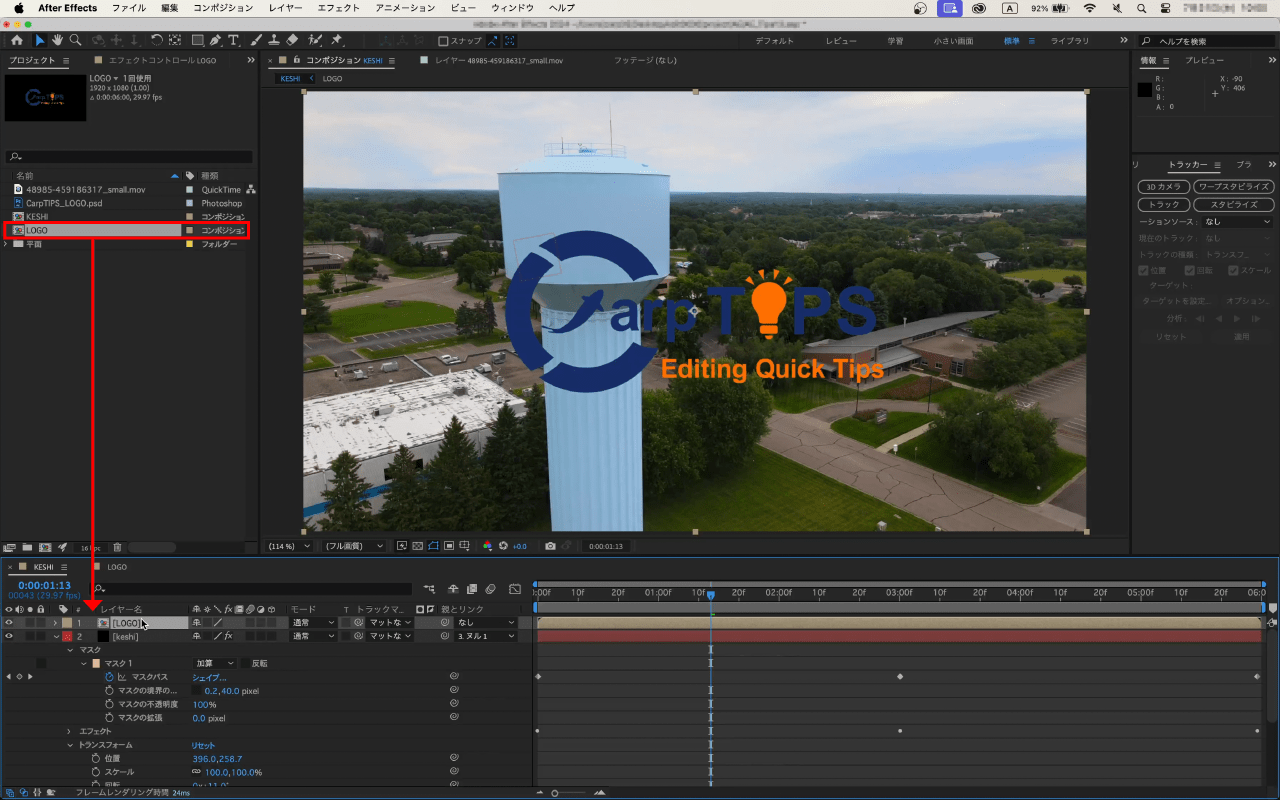Open graph editor in timeline
The width and height of the screenshot is (1280, 800).
(x=515, y=589)
